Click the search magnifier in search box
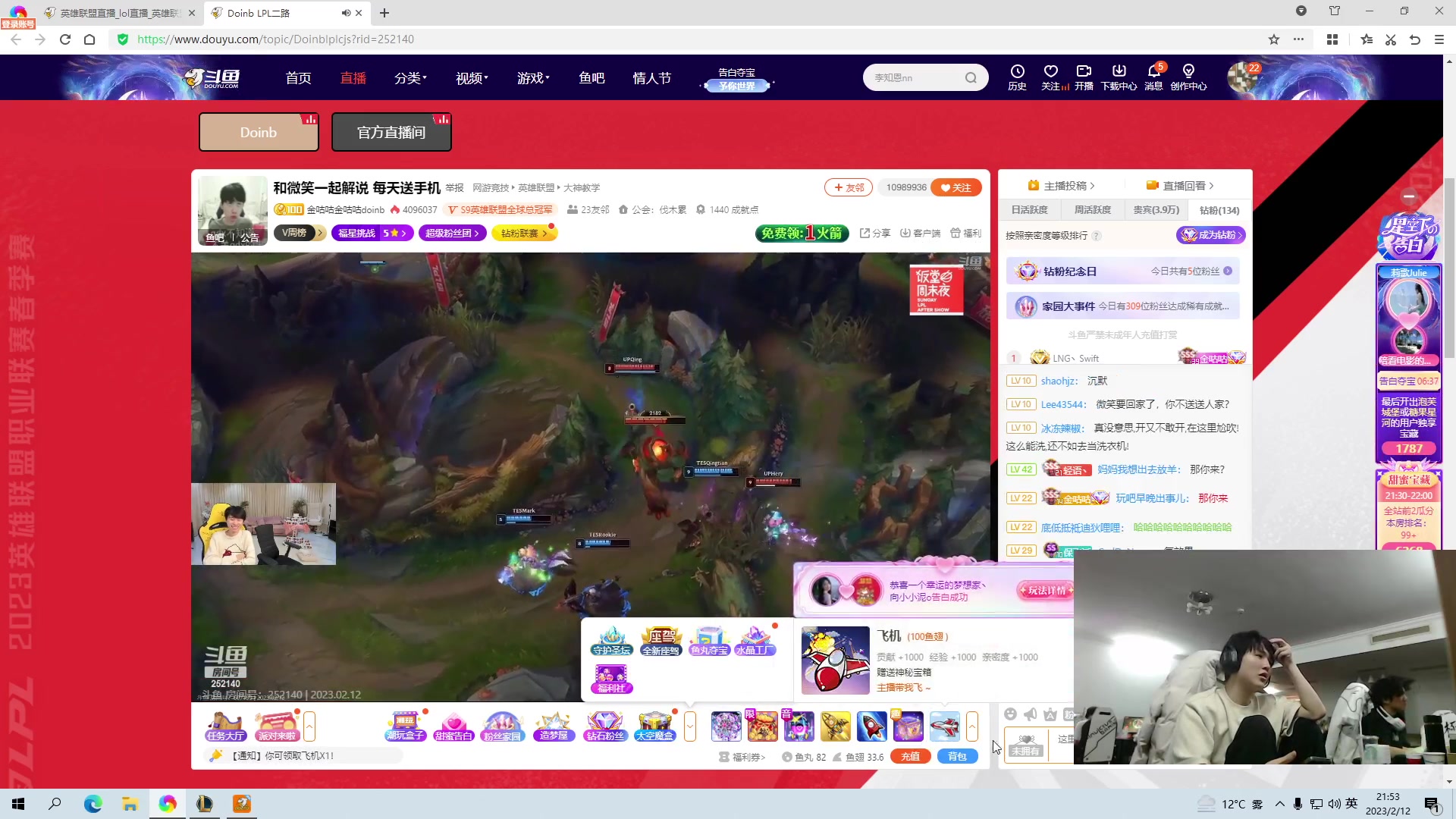 point(971,77)
